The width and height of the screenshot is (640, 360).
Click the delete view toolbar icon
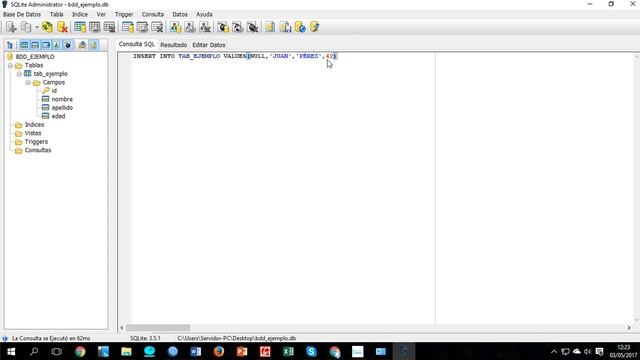click(x=205, y=27)
